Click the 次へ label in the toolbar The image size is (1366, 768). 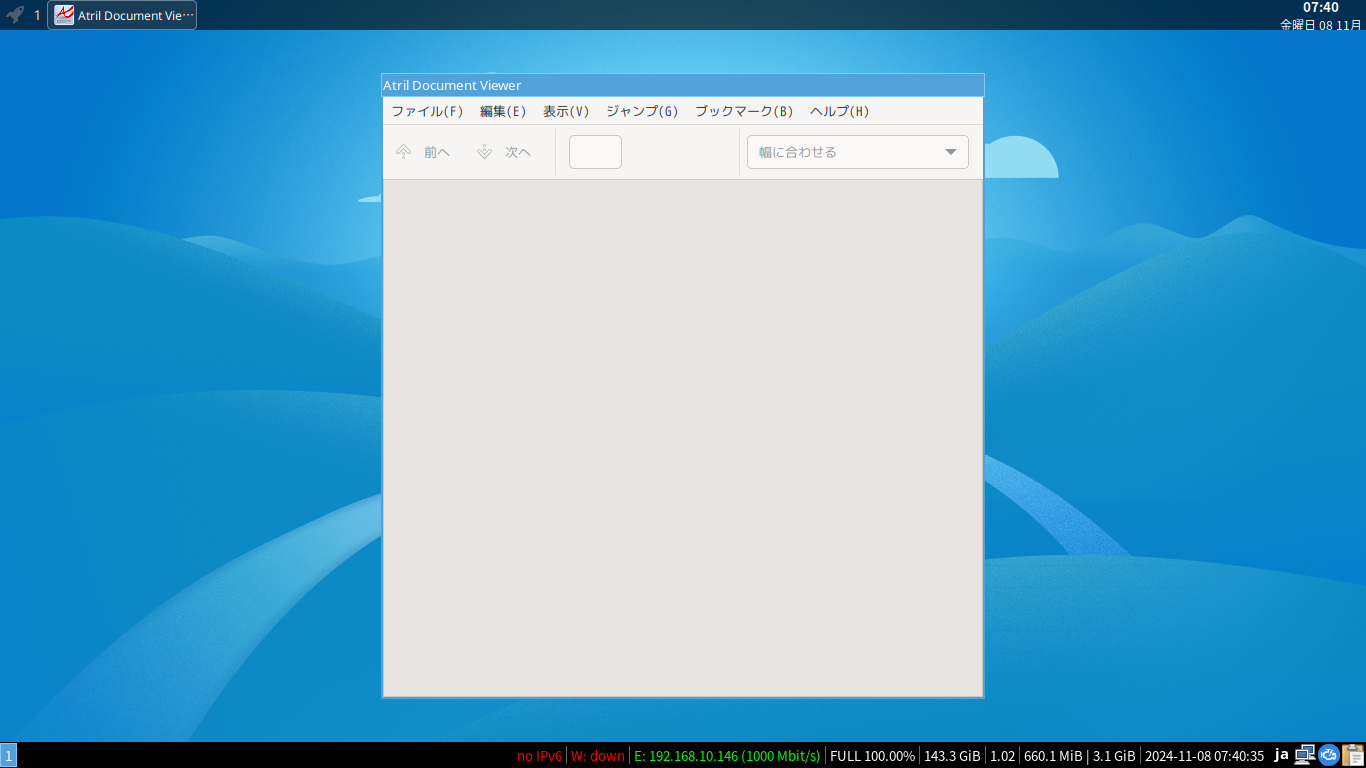pyautogui.click(x=518, y=152)
